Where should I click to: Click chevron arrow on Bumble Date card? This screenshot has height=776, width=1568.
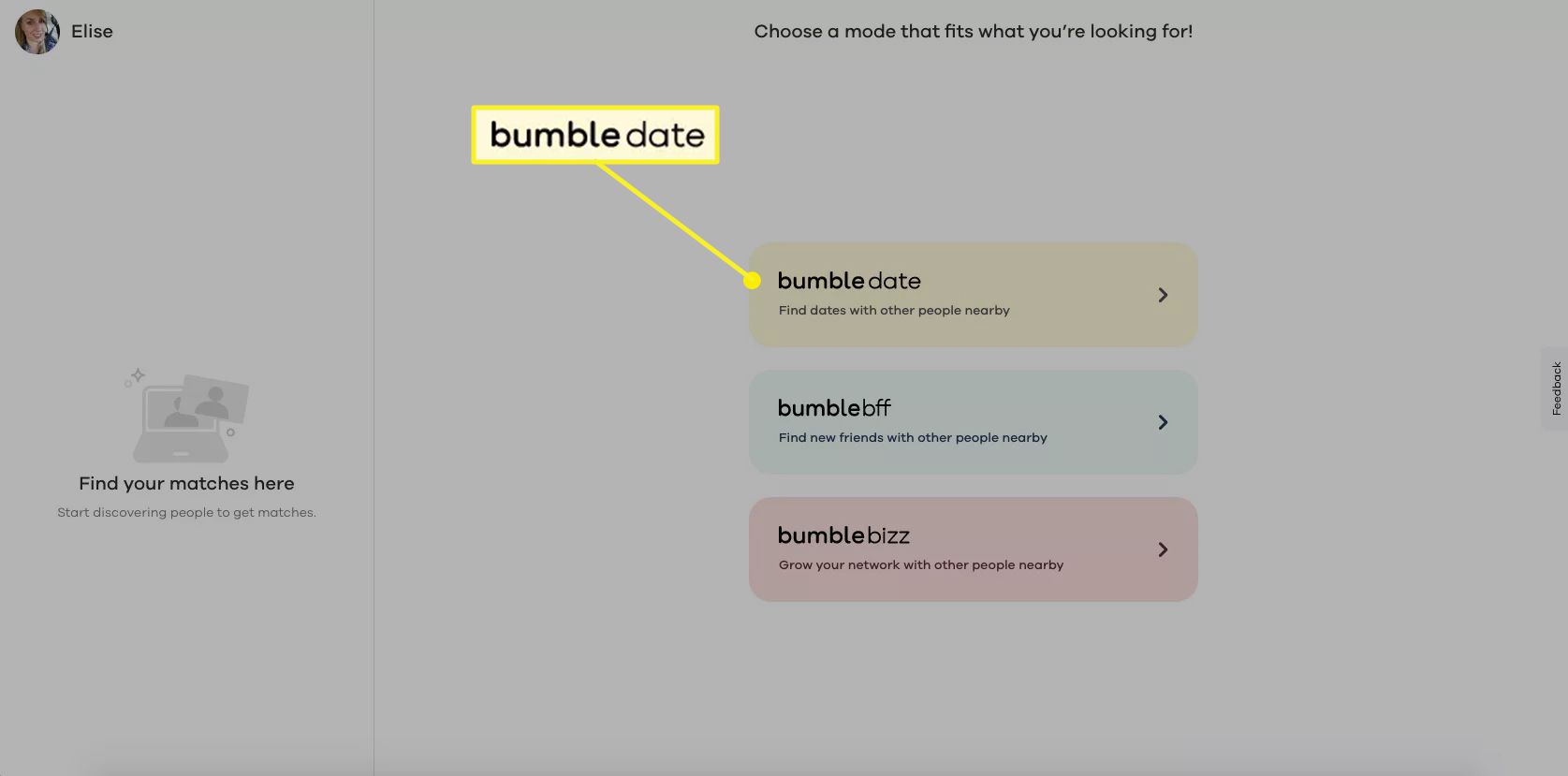[x=1163, y=295]
